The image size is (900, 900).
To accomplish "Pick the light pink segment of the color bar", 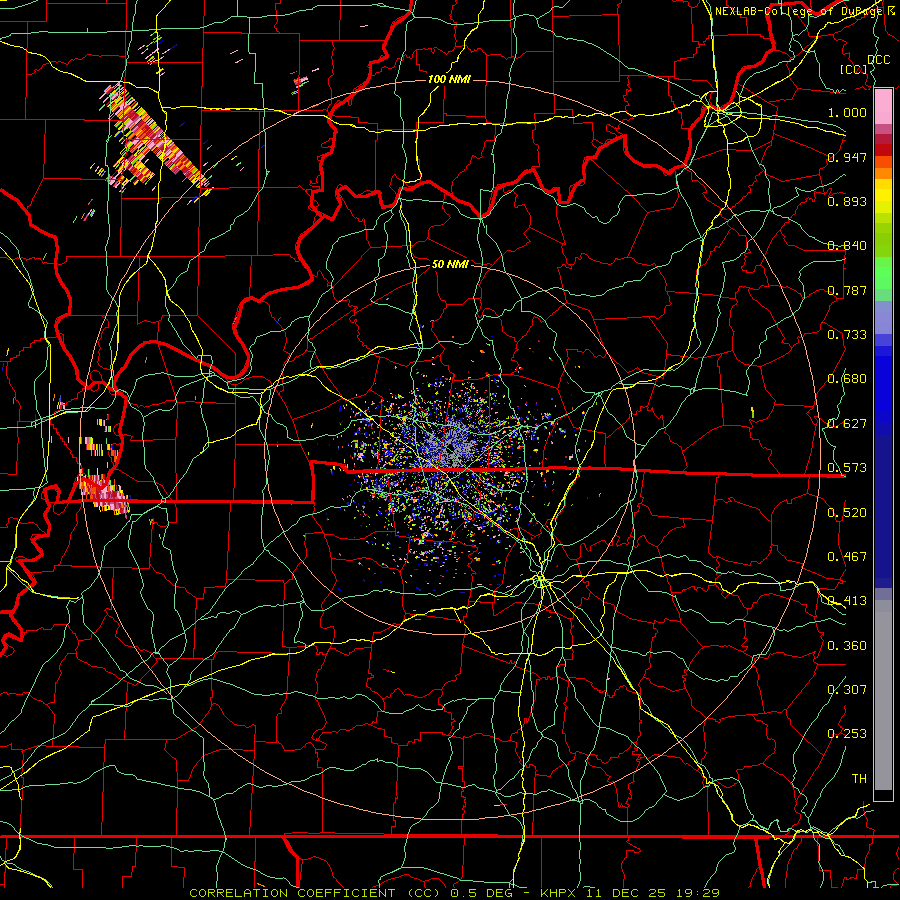I will 883,107.
